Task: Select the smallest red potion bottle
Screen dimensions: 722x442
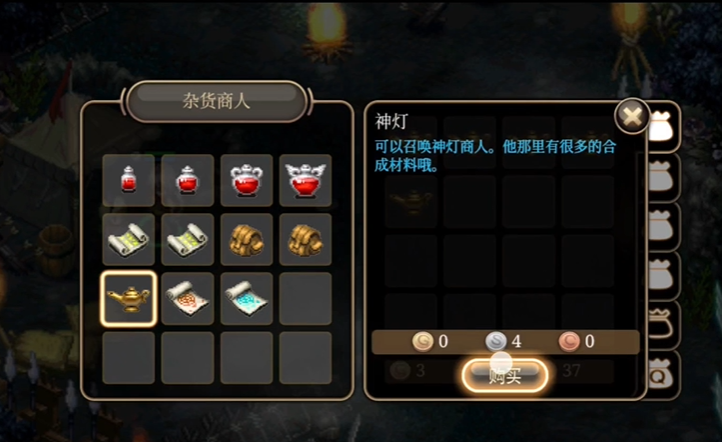Action: tap(128, 180)
